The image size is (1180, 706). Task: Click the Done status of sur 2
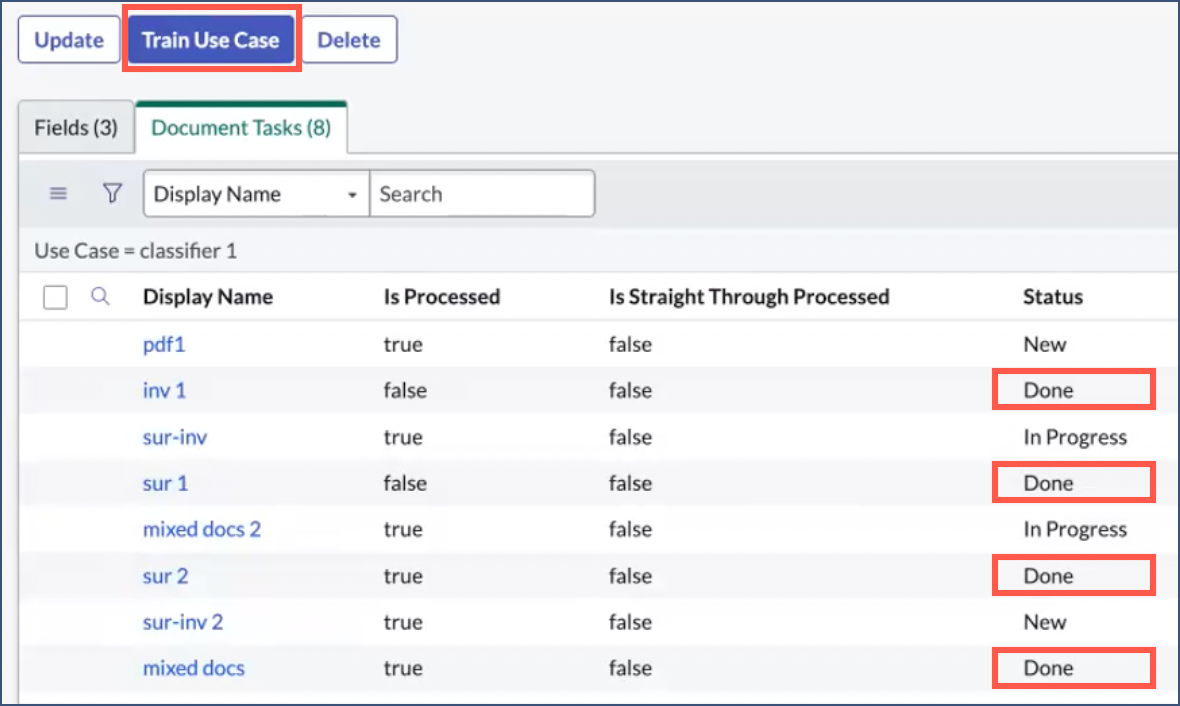[x=1048, y=576]
